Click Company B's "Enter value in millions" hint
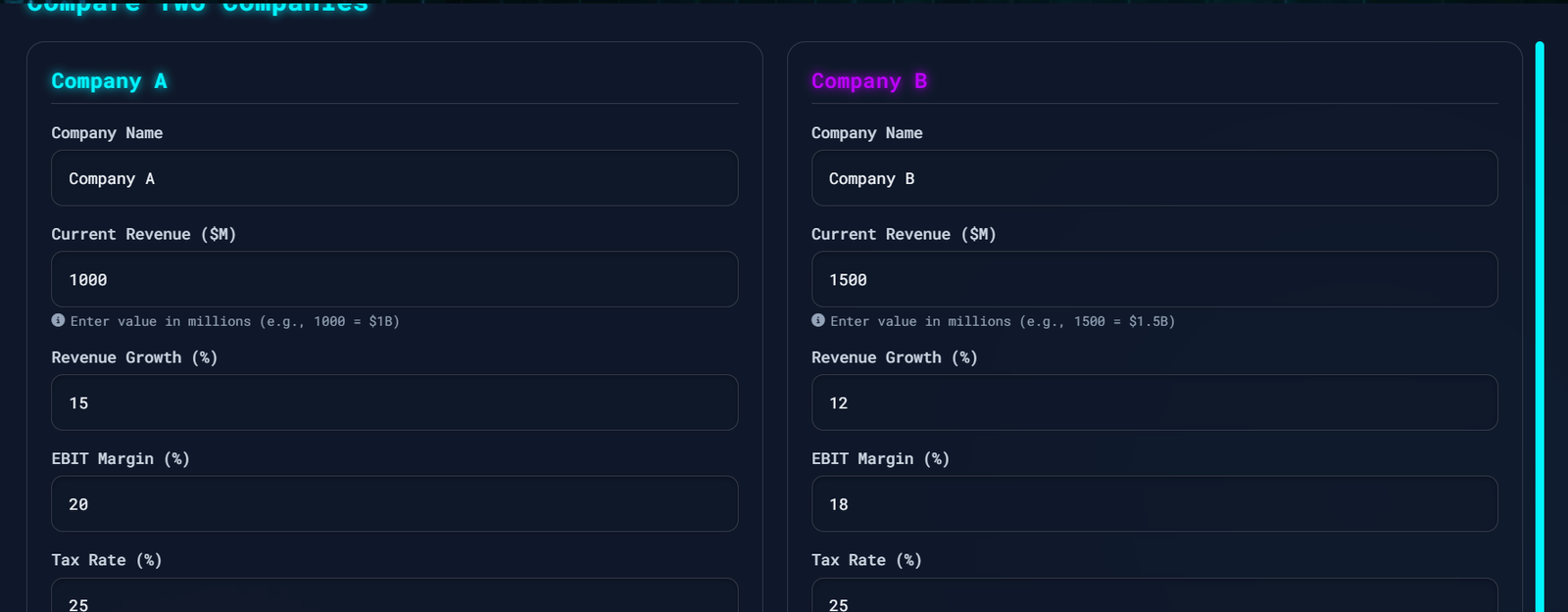 click(x=1002, y=321)
